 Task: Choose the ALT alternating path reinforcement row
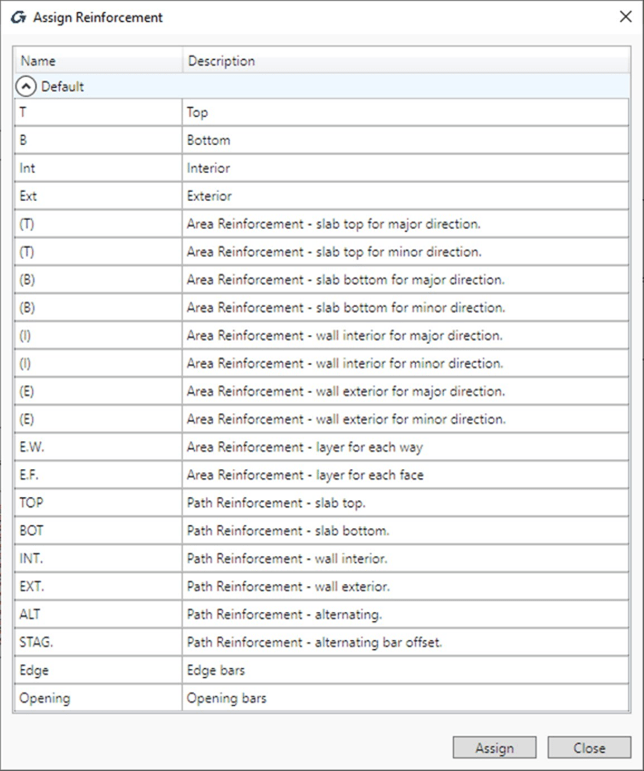click(x=320, y=614)
